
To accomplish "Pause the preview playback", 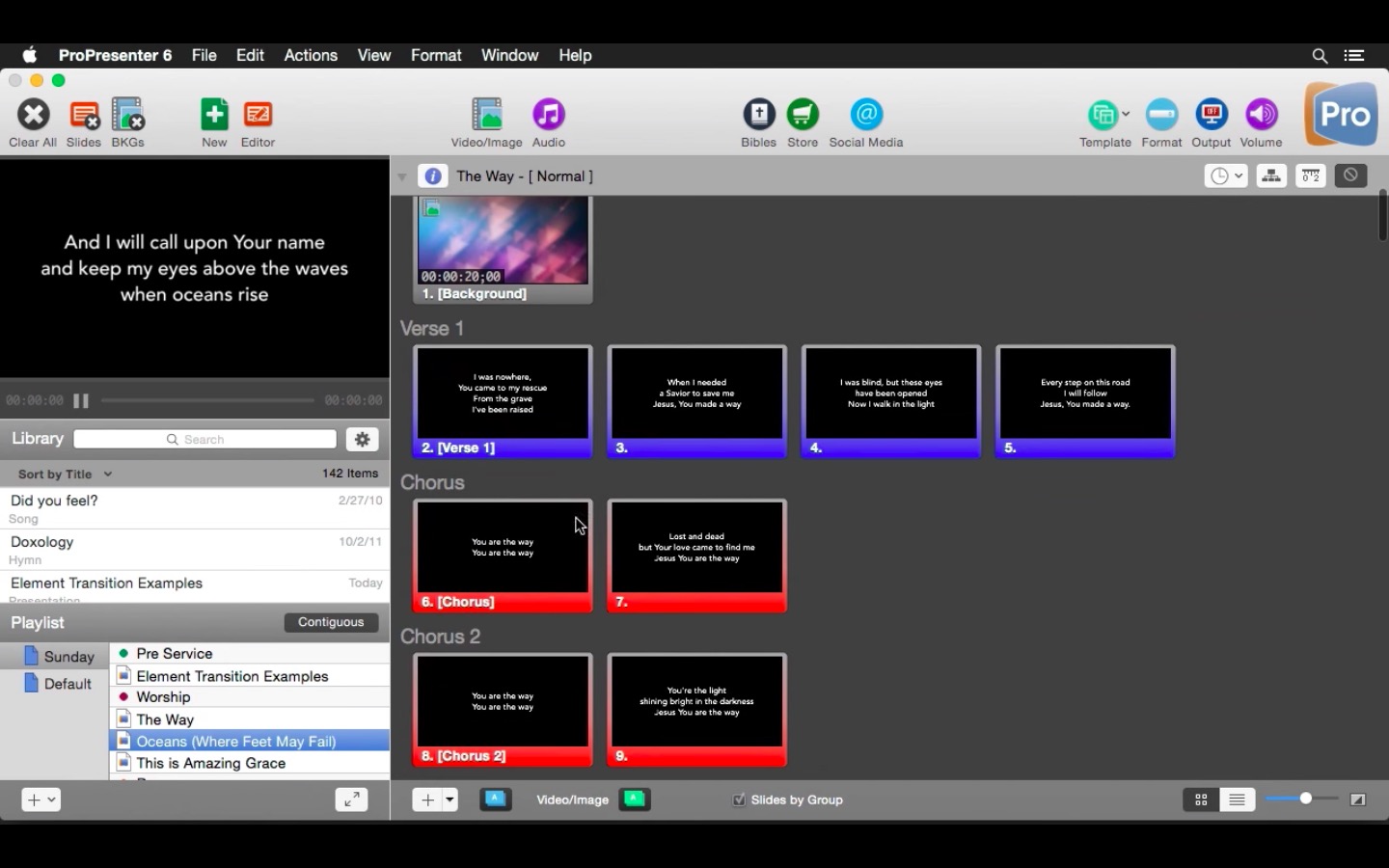I will pyautogui.click(x=81, y=400).
